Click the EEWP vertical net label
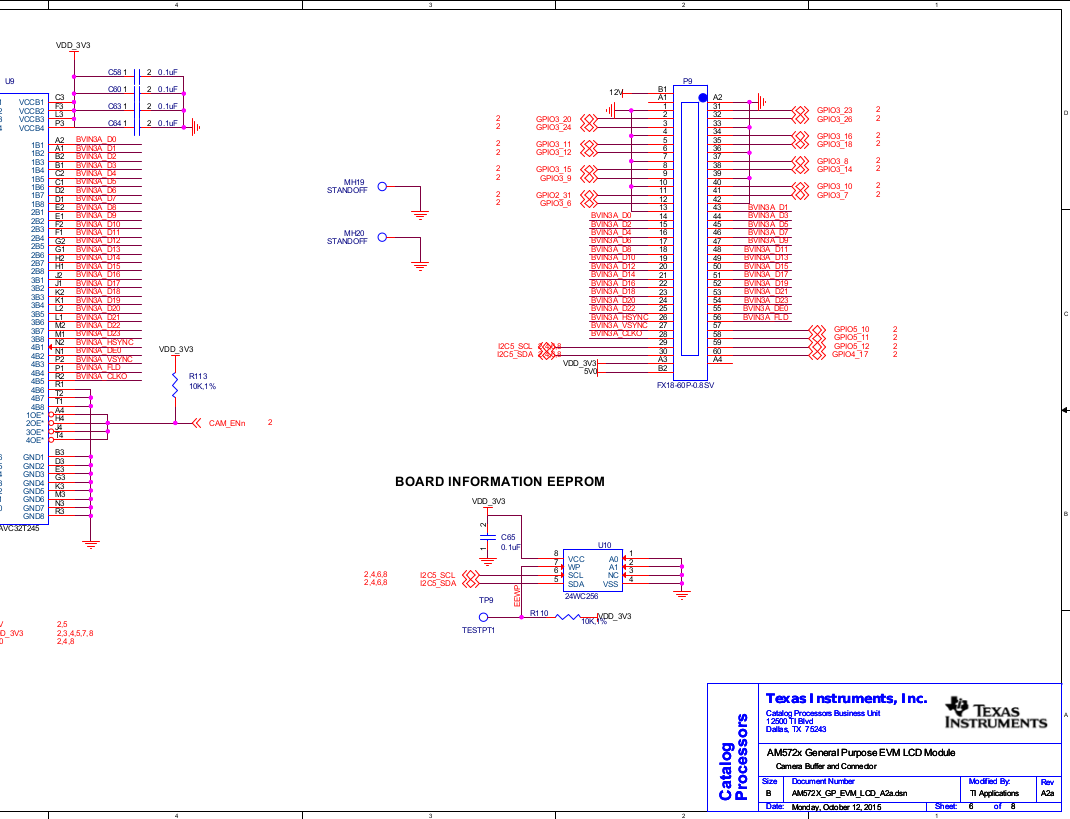Screen dimensions: 1070x819 [x=517, y=595]
